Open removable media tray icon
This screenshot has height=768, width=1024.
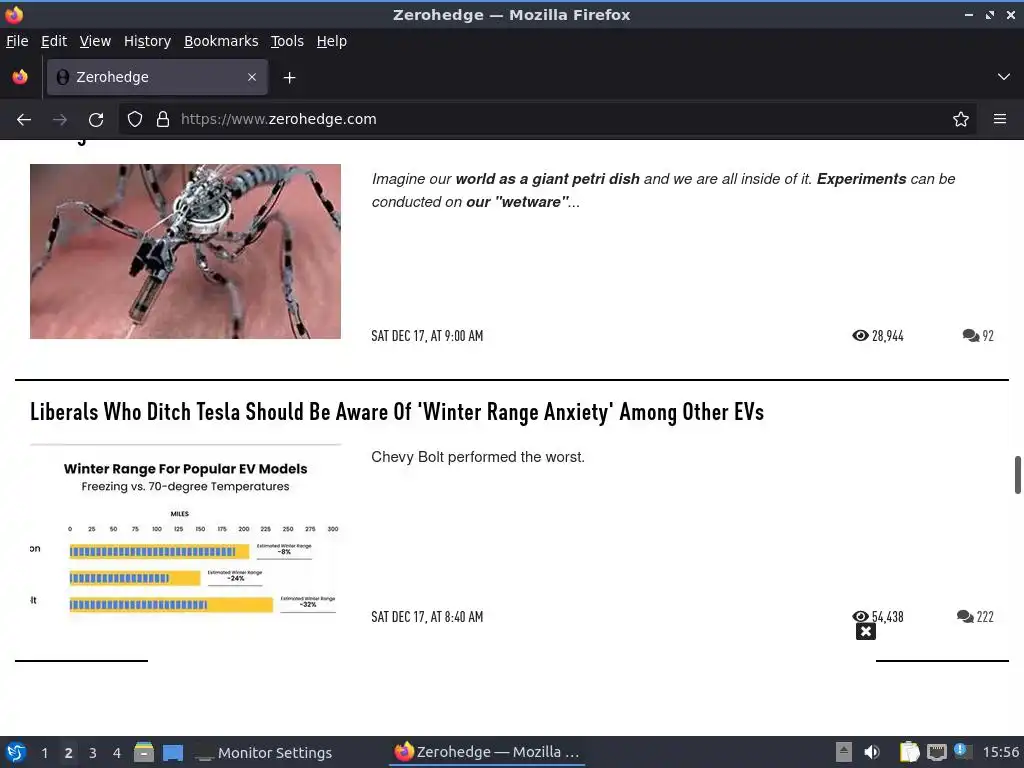coord(843,752)
